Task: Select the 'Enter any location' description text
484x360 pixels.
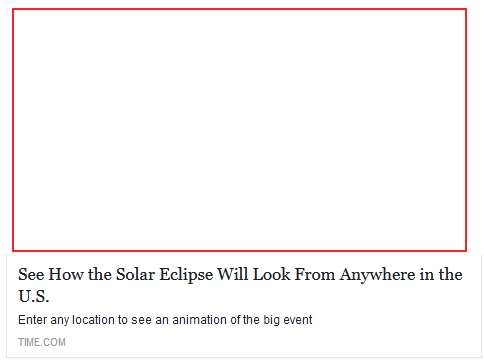Action: (165, 320)
